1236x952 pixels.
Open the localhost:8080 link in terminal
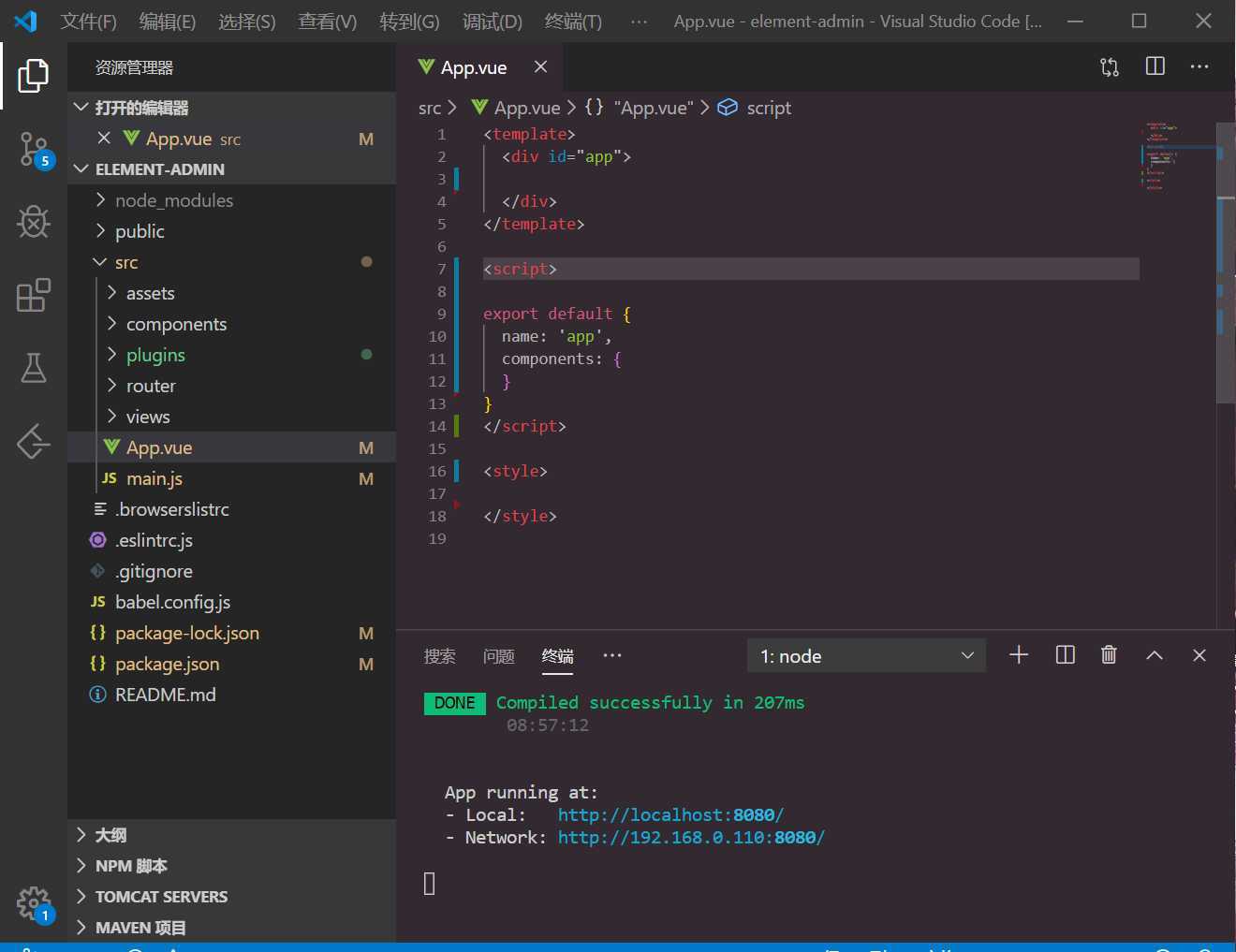(x=671, y=815)
